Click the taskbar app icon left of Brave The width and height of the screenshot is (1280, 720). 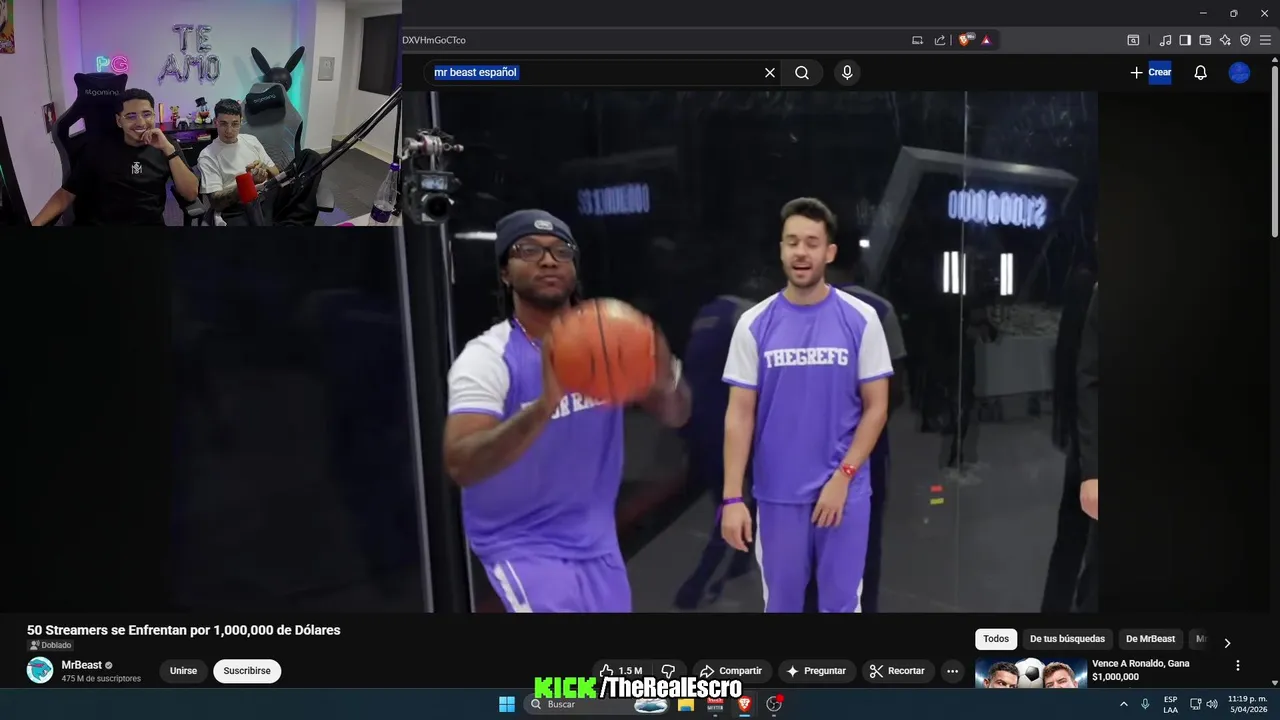click(715, 704)
